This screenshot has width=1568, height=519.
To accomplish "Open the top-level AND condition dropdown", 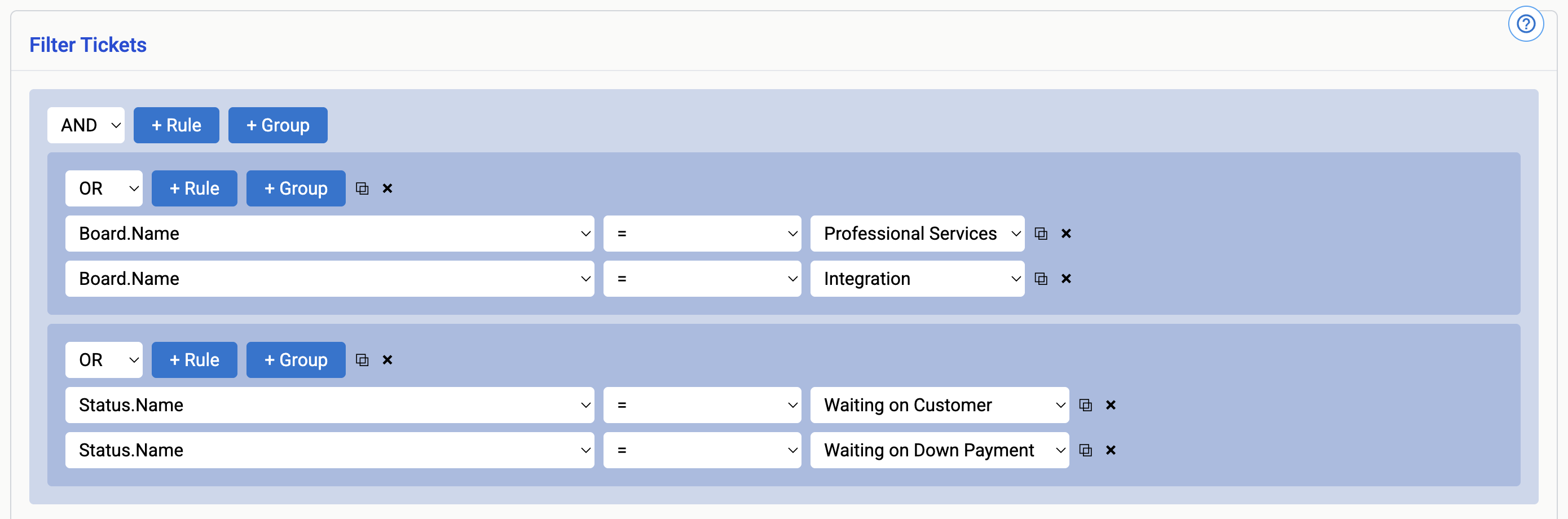I will 86,125.
